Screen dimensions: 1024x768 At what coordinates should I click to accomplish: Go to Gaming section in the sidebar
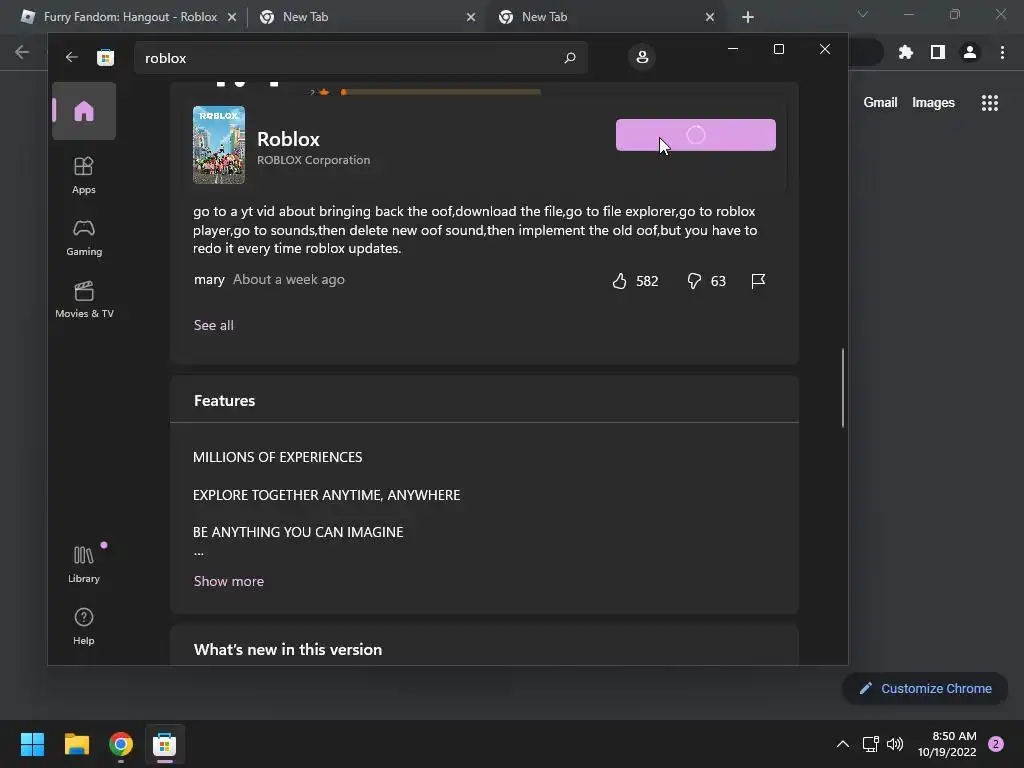point(84,237)
